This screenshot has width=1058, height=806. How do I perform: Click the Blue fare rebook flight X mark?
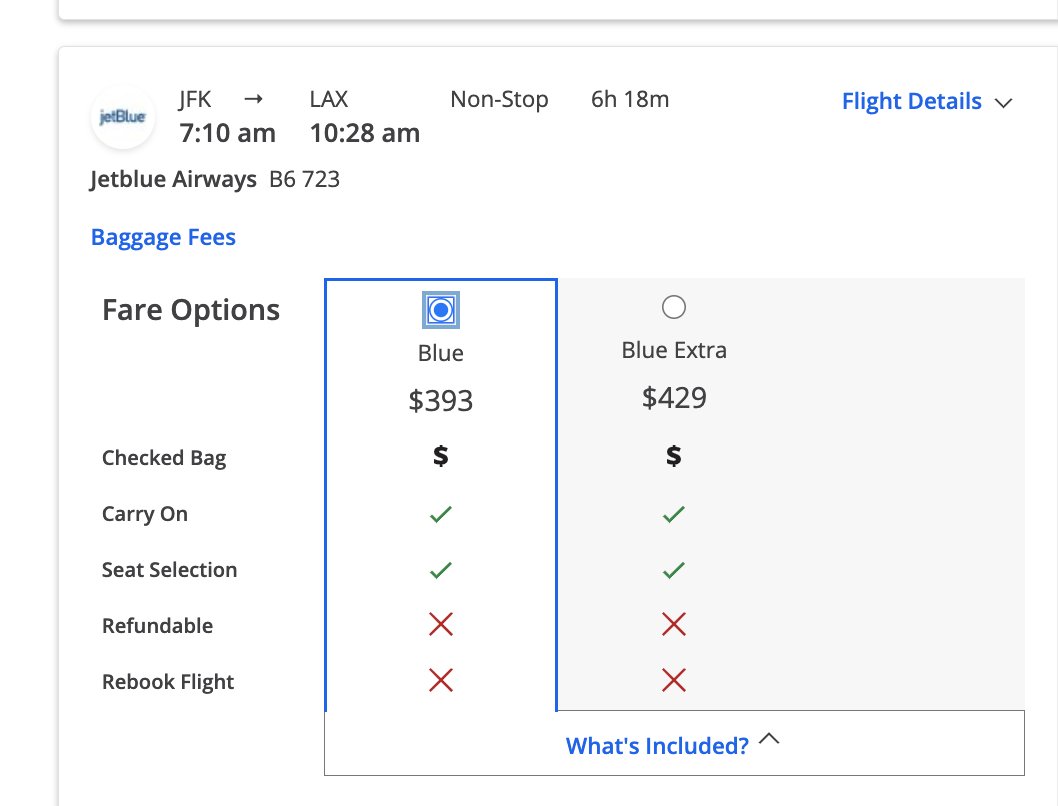tap(440, 681)
